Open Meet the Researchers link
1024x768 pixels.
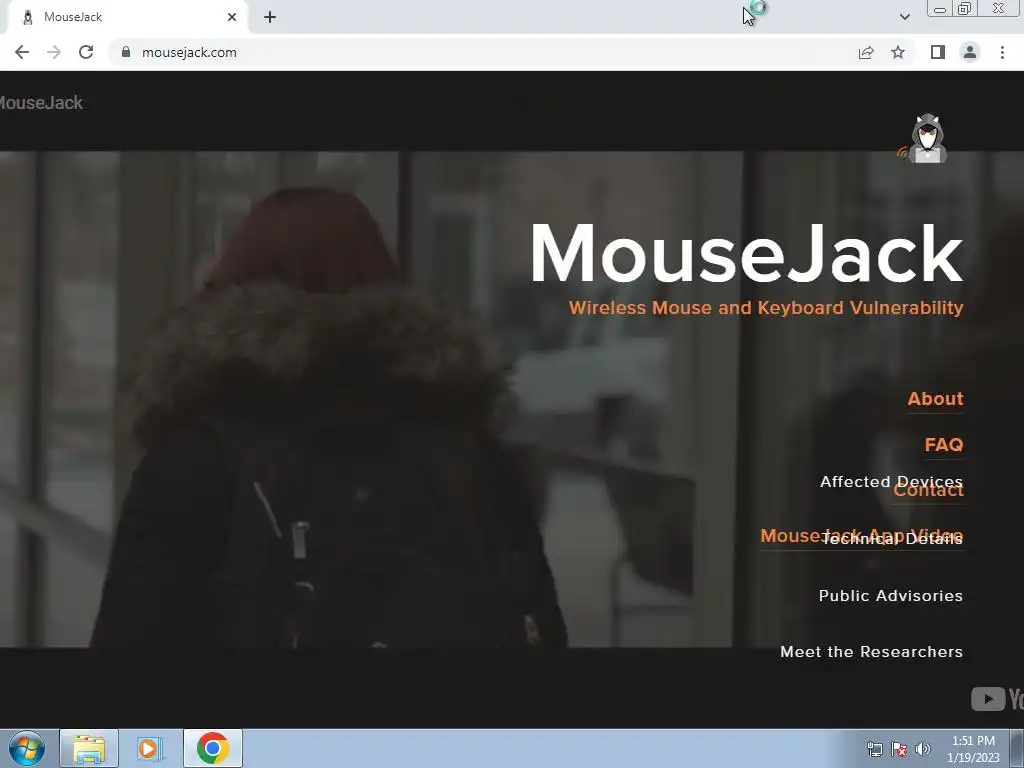coord(871,652)
